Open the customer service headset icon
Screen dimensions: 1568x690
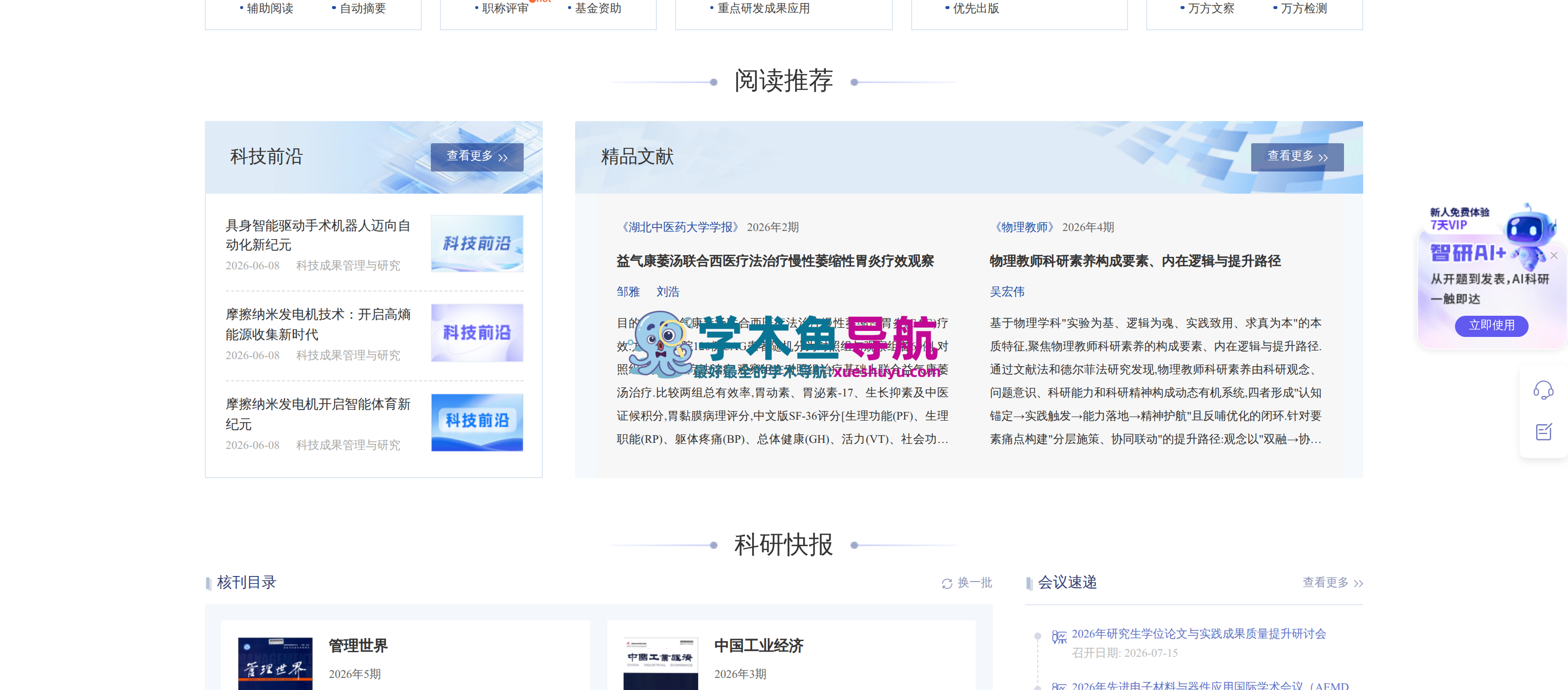click(1542, 390)
